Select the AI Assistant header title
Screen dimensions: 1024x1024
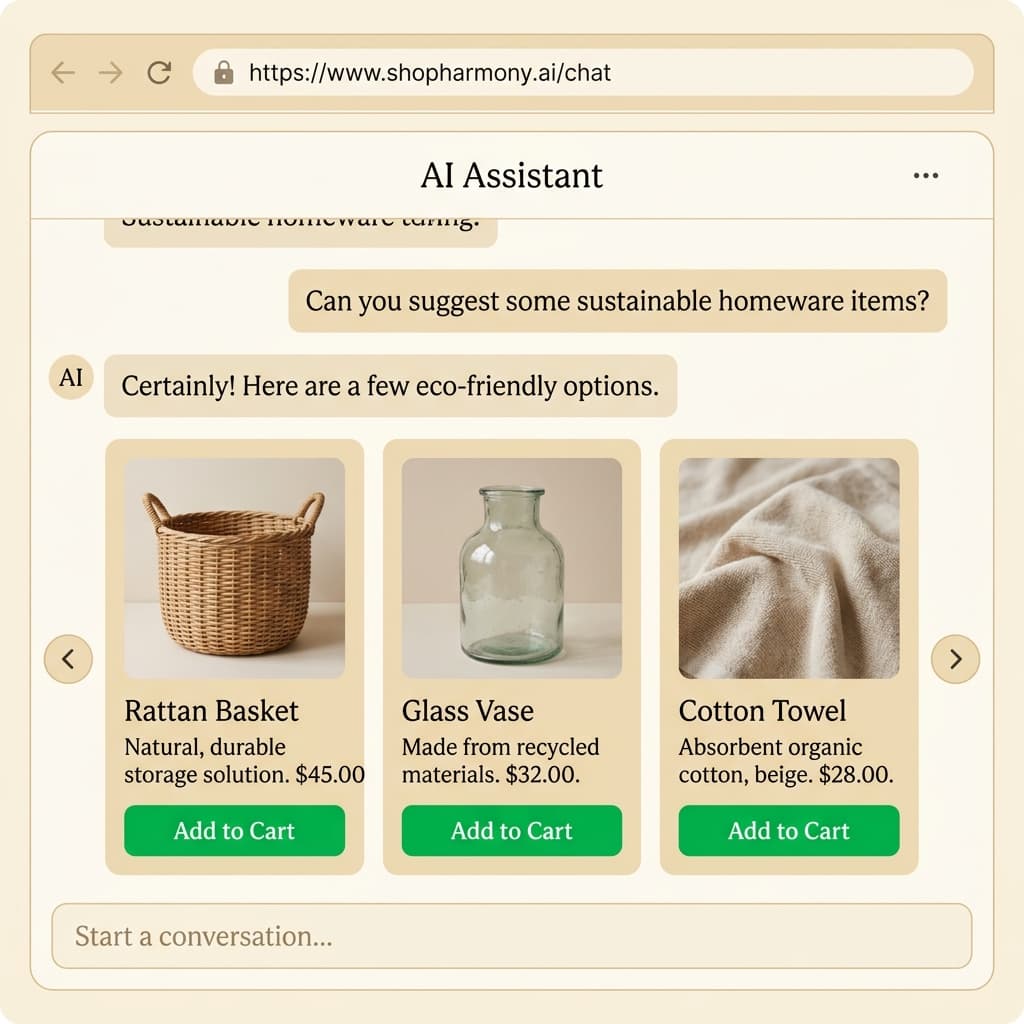coord(511,175)
